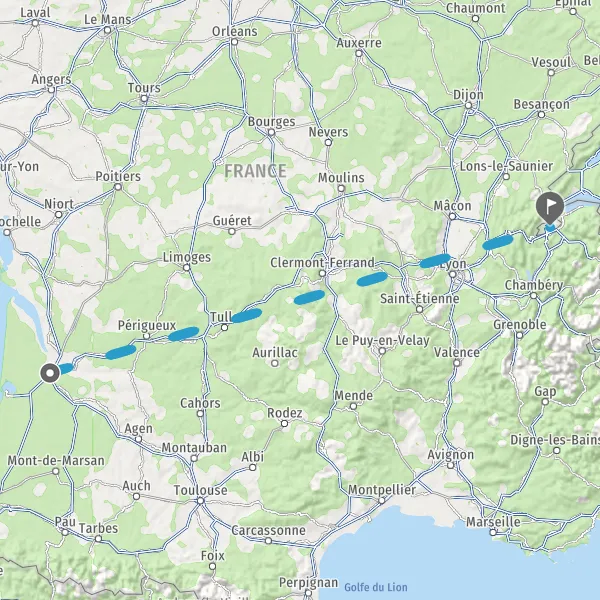Click the Avignon city dot
The height and width of the screenshot is (600, 600).
pyautogui.click(x=450, y=465)
